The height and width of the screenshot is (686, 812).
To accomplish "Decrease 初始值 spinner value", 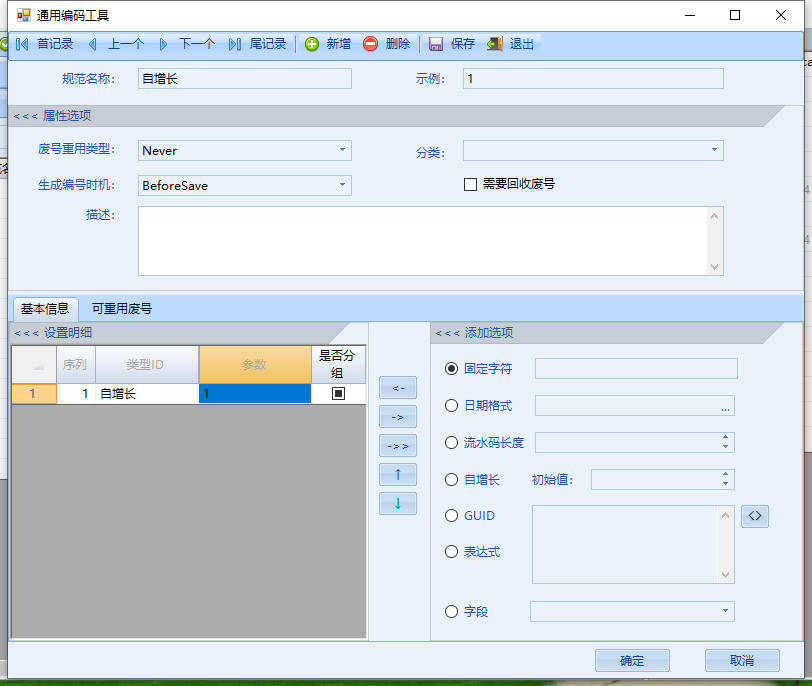I will pyautogui.click(x=726, y=484).
